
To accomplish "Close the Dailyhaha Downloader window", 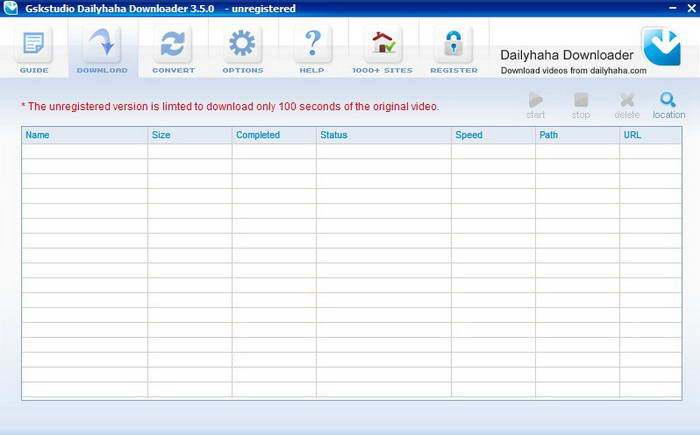I will (691, 8).
